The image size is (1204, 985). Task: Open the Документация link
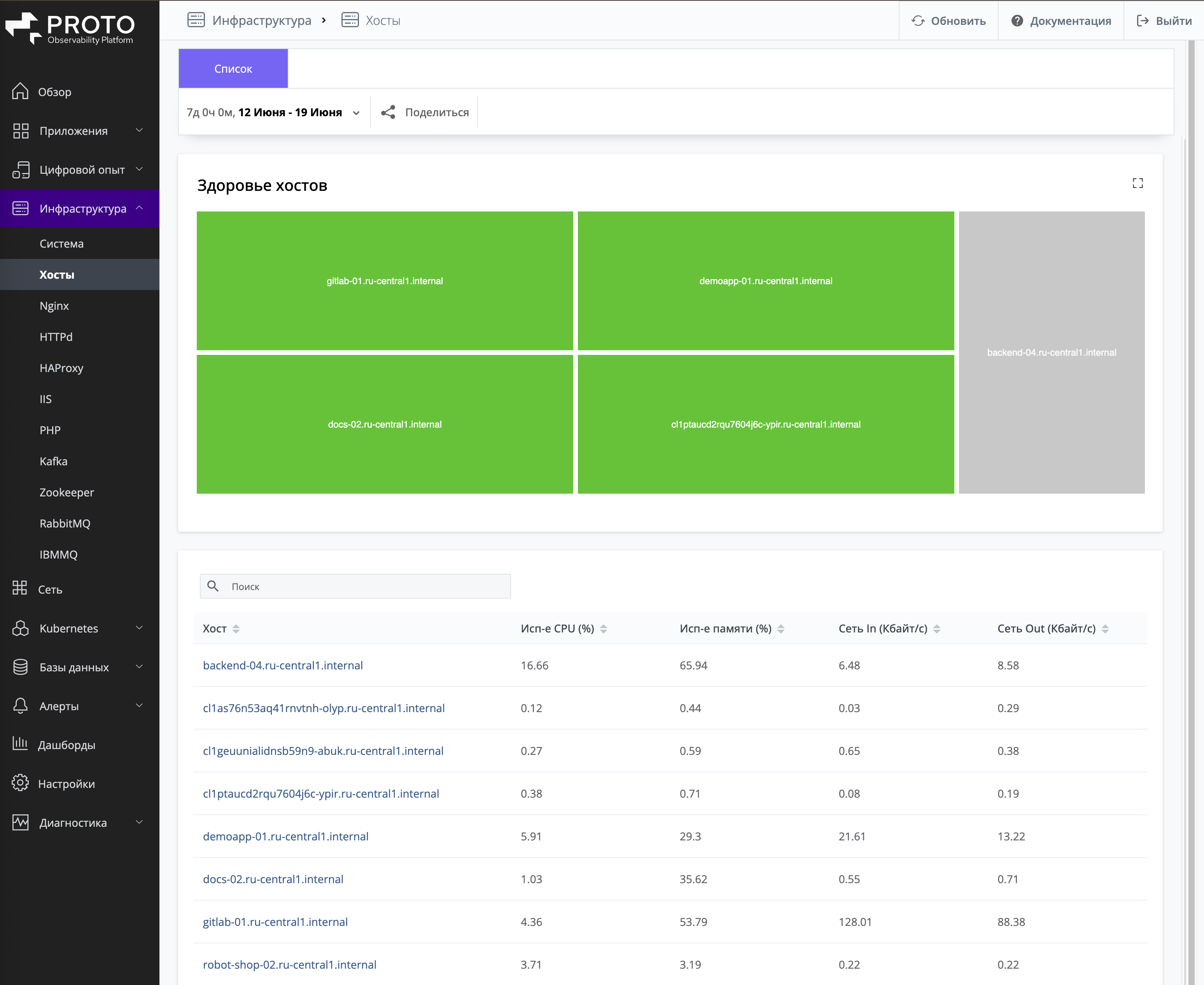tap(1061, 21)
